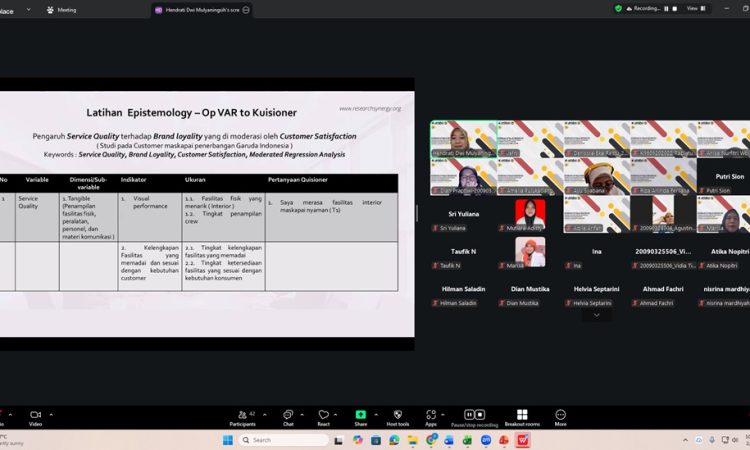Stop recording from the top bar
This screenshot has width=750, height=450.
click(x=674, y=9)
